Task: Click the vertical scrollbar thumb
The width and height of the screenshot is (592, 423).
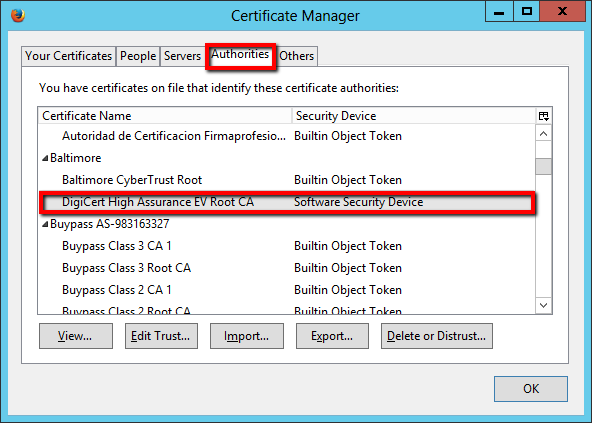Action: click(544, 166)
